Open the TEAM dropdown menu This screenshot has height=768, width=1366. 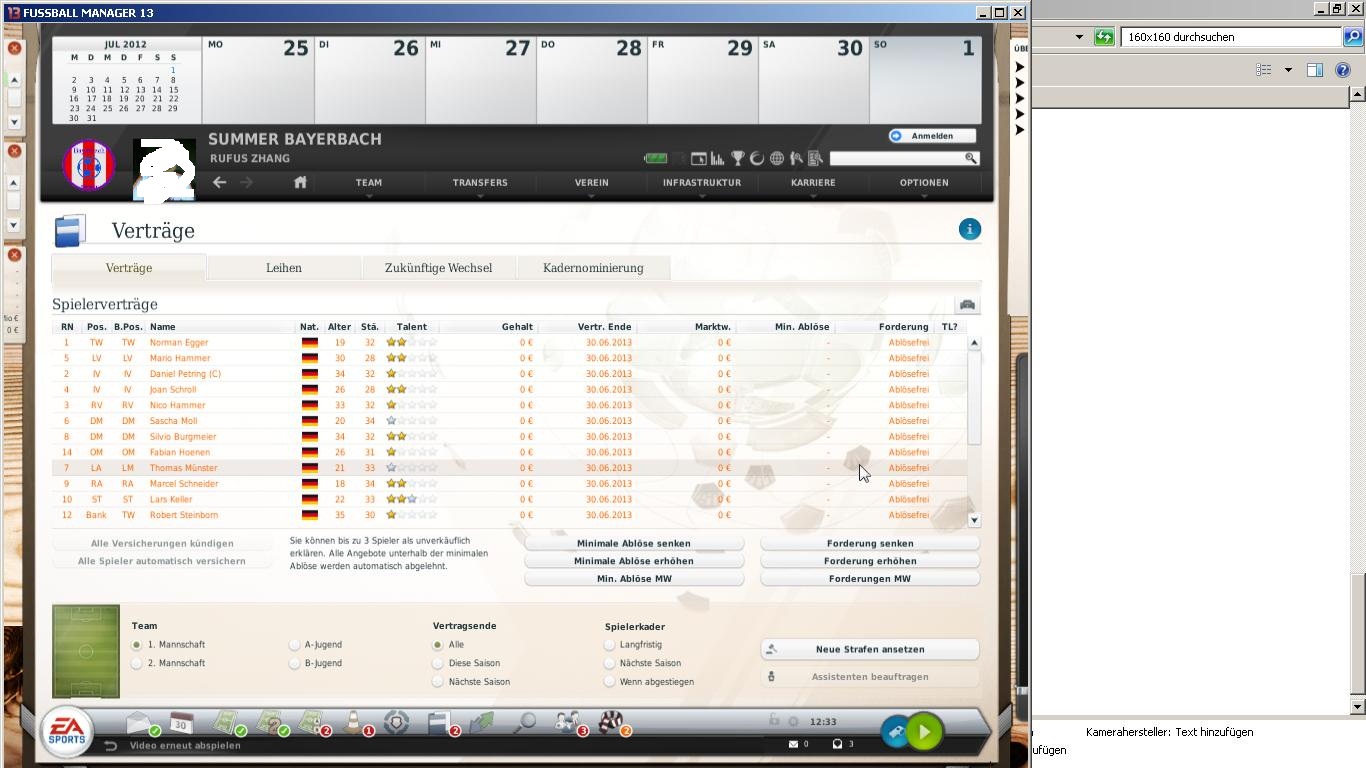(x=369, y=184)
